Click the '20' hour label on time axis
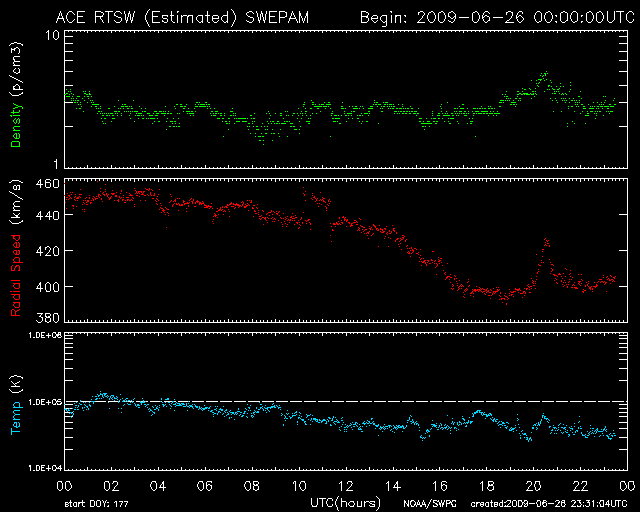 [x=533, y=486]
